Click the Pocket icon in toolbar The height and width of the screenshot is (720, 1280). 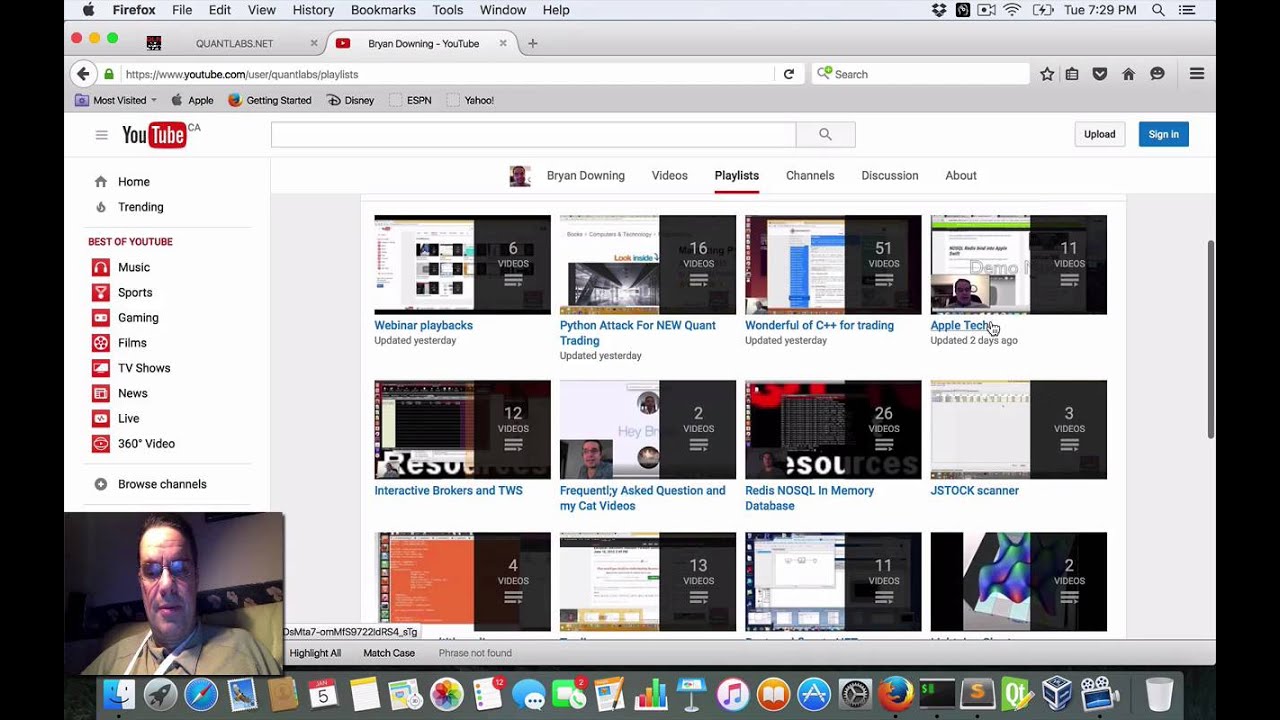tap(1100, 74)
